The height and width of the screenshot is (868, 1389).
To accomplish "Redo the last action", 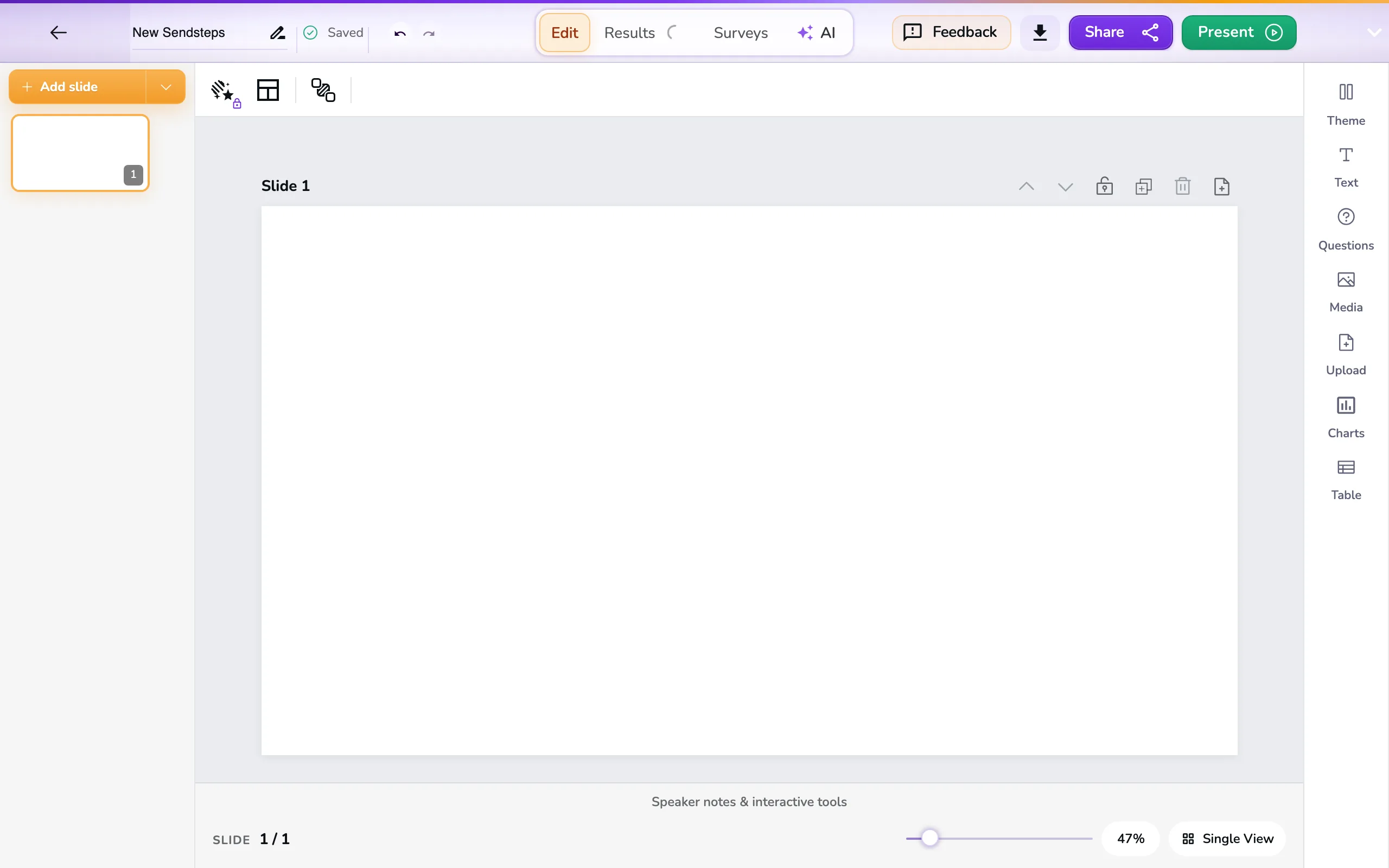I will (429, 33).
